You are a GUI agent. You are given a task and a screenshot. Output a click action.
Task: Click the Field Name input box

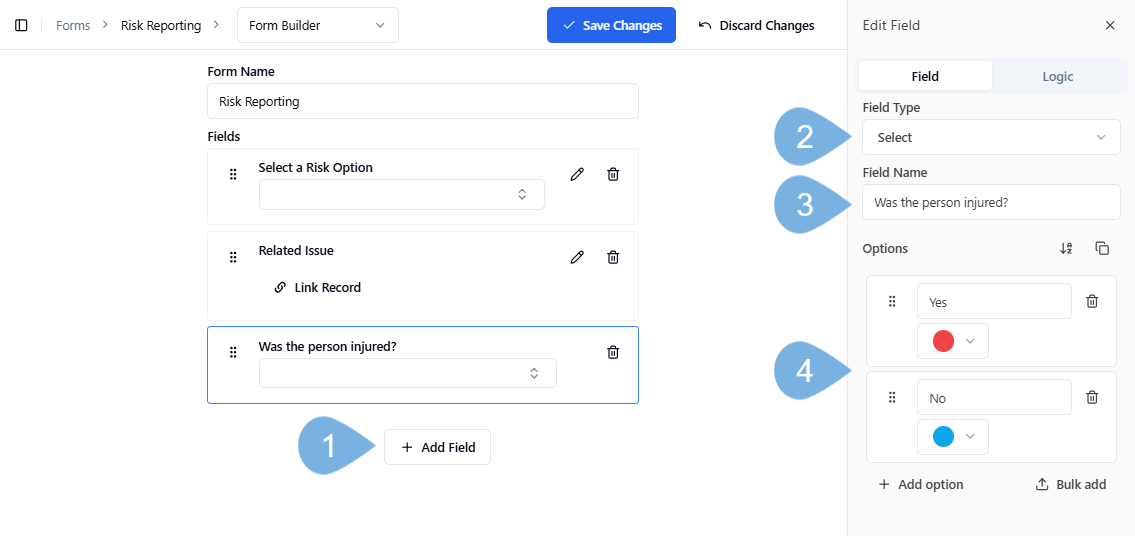point(991,202)
